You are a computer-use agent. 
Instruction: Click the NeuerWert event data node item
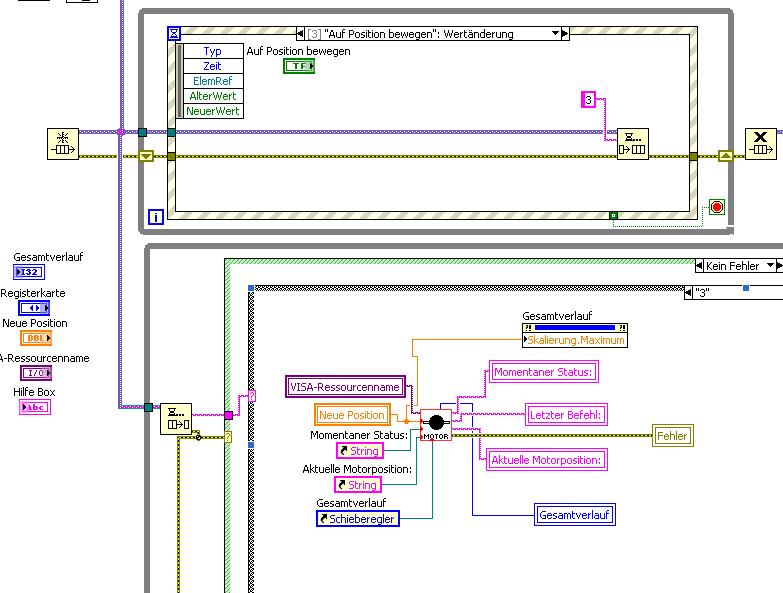tap(213, 111)
